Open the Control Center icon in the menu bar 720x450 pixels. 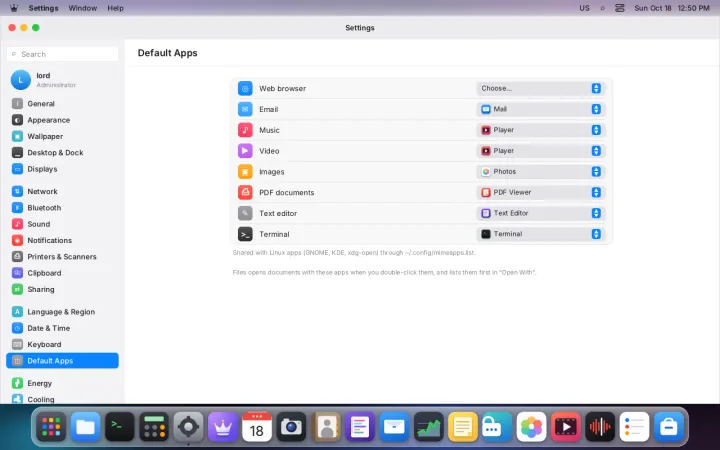(x=620, y=8)
